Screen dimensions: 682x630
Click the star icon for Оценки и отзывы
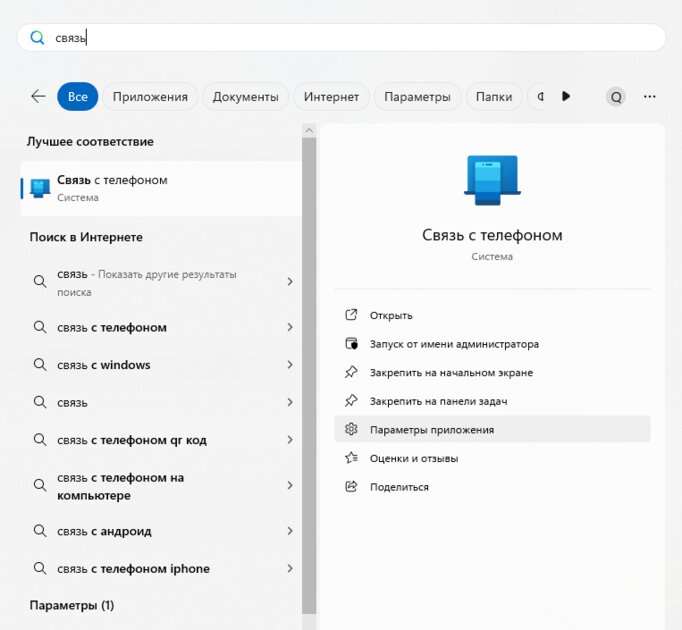[x=351, y=458]
